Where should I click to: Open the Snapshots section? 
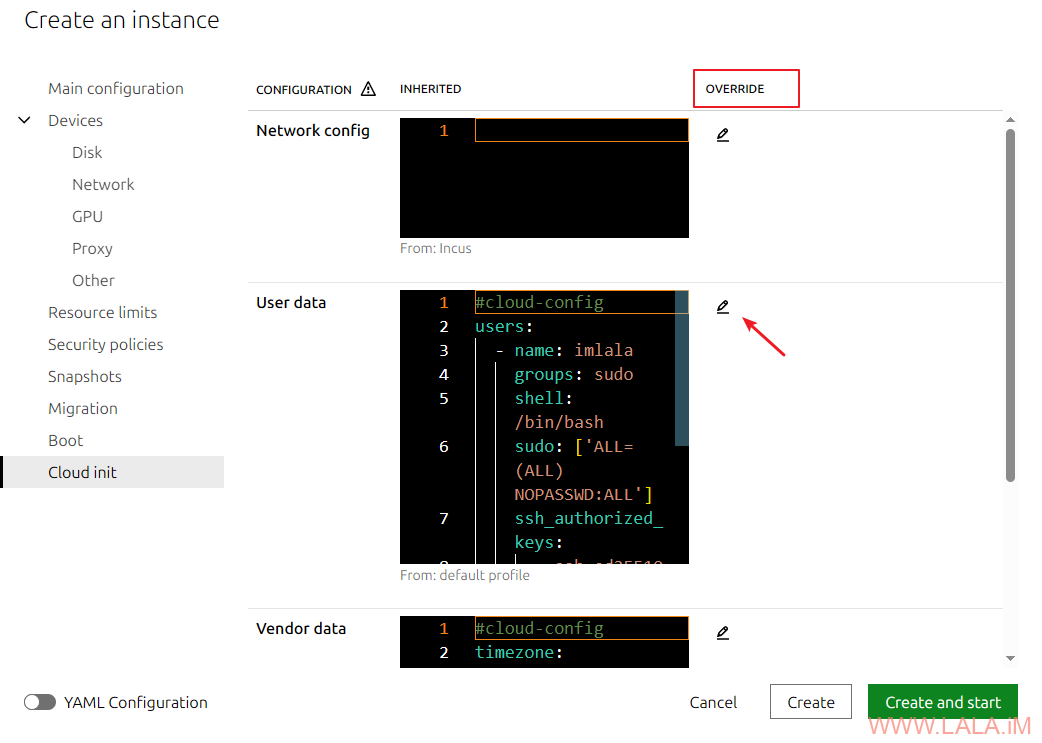point(84,376)
